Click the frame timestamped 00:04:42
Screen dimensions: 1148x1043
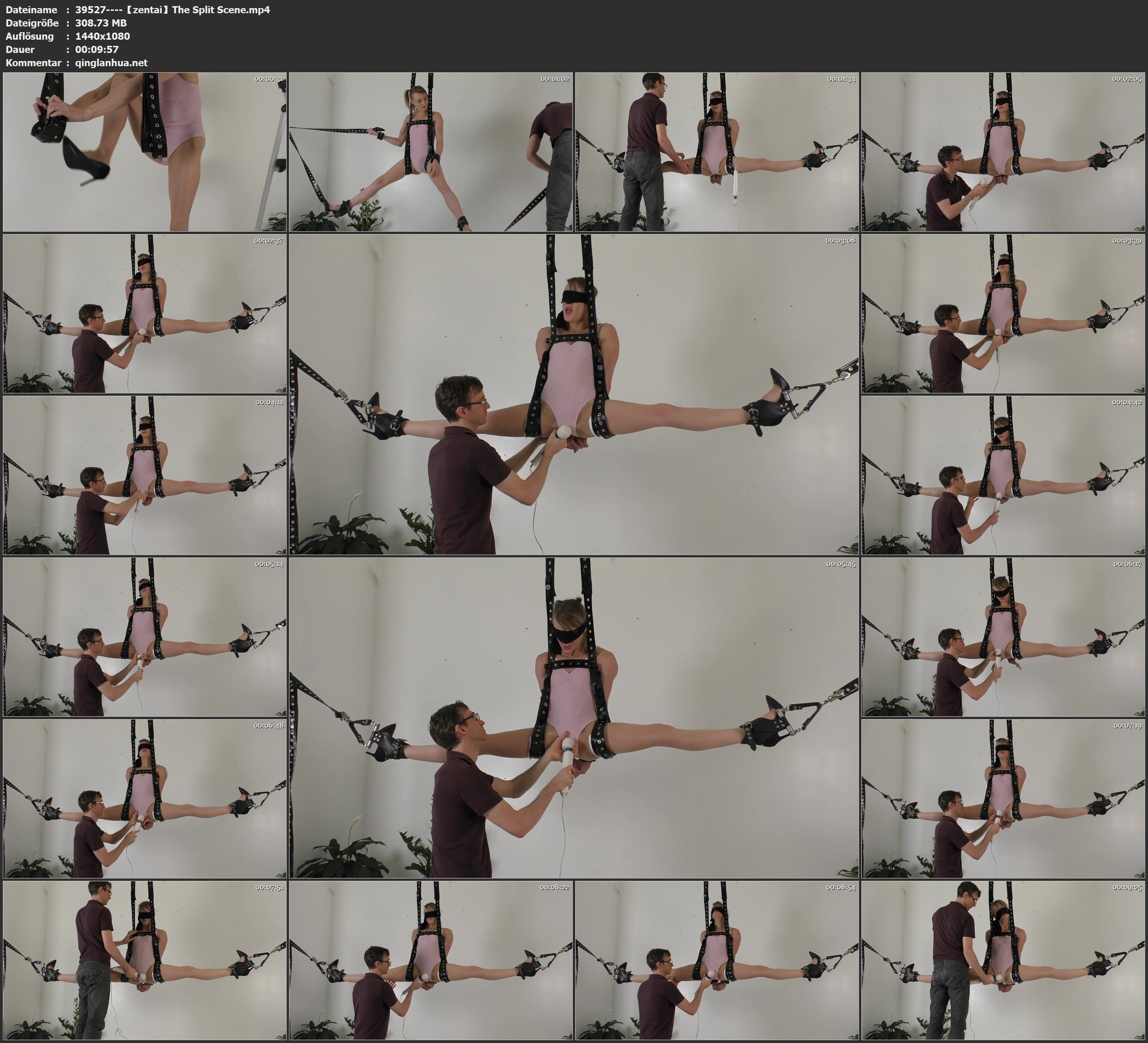pyautogui.click(x=1003, y=475)
